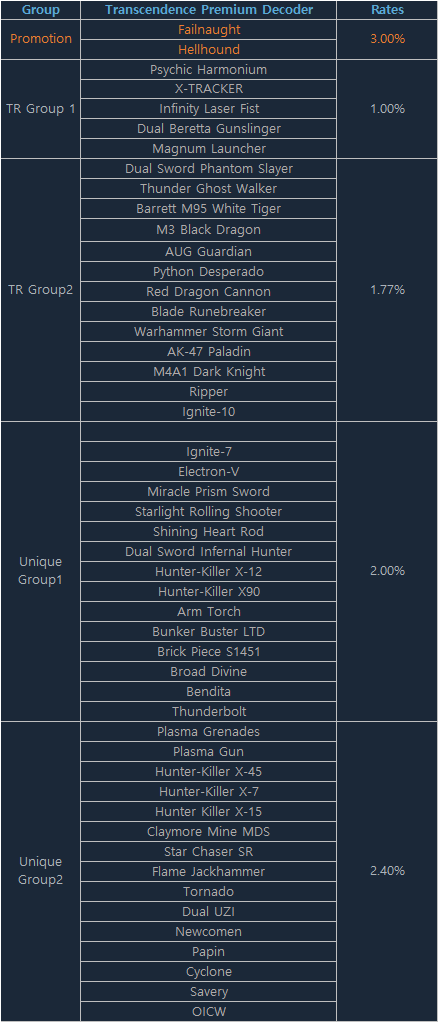
Task: Click the Hunter-Killer X90 row
Action: pos(209,592)
